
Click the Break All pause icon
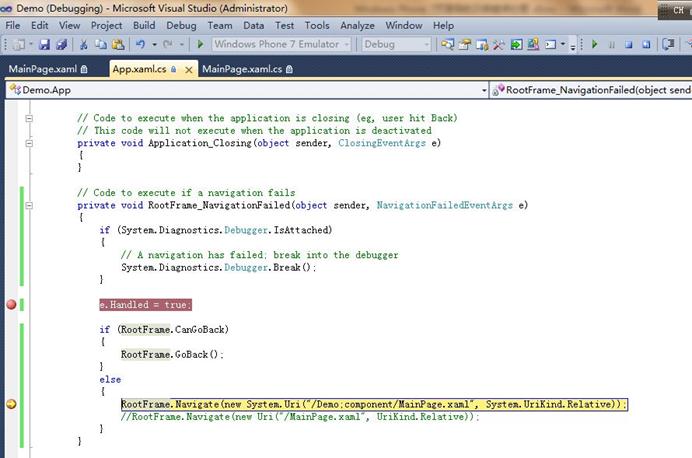612,44
